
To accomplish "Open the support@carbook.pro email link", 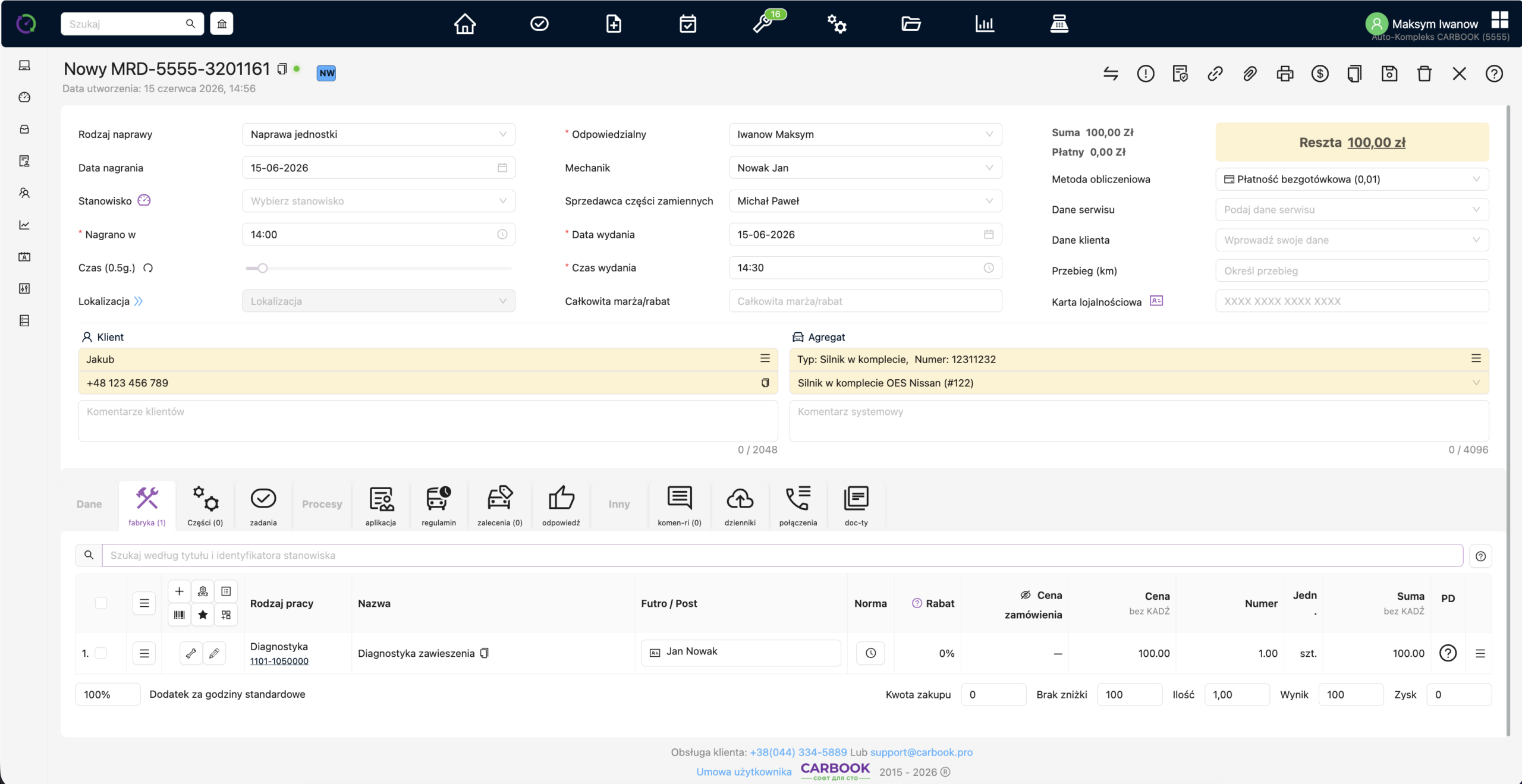I will click(922, 752).
